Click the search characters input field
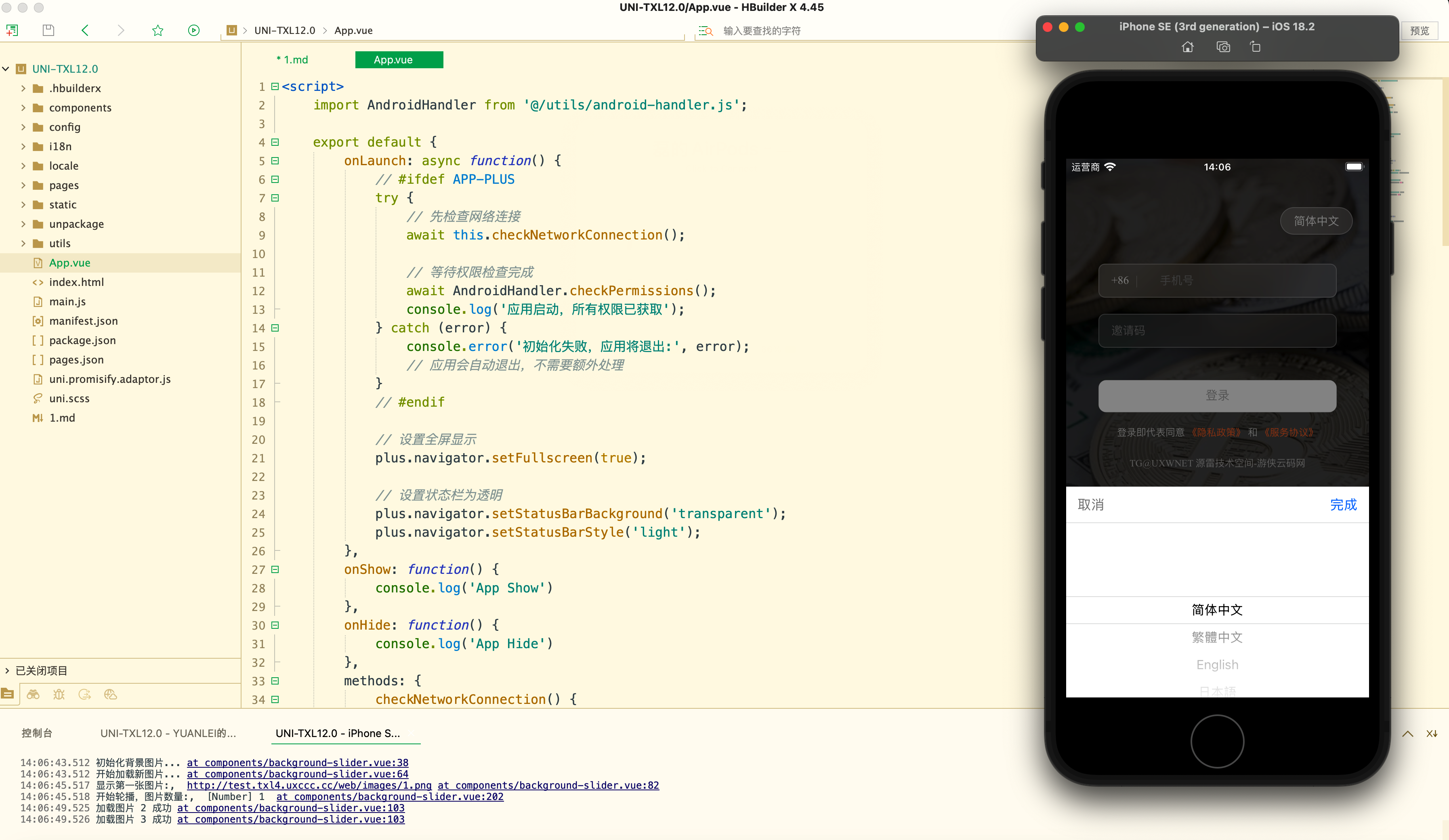Image resolution: width=1449 pixels, height=840 pixels. coord(805,31)
